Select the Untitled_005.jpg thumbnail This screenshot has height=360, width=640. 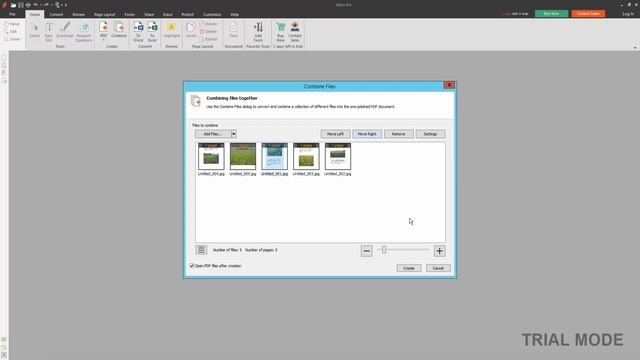tap(243, 157)
